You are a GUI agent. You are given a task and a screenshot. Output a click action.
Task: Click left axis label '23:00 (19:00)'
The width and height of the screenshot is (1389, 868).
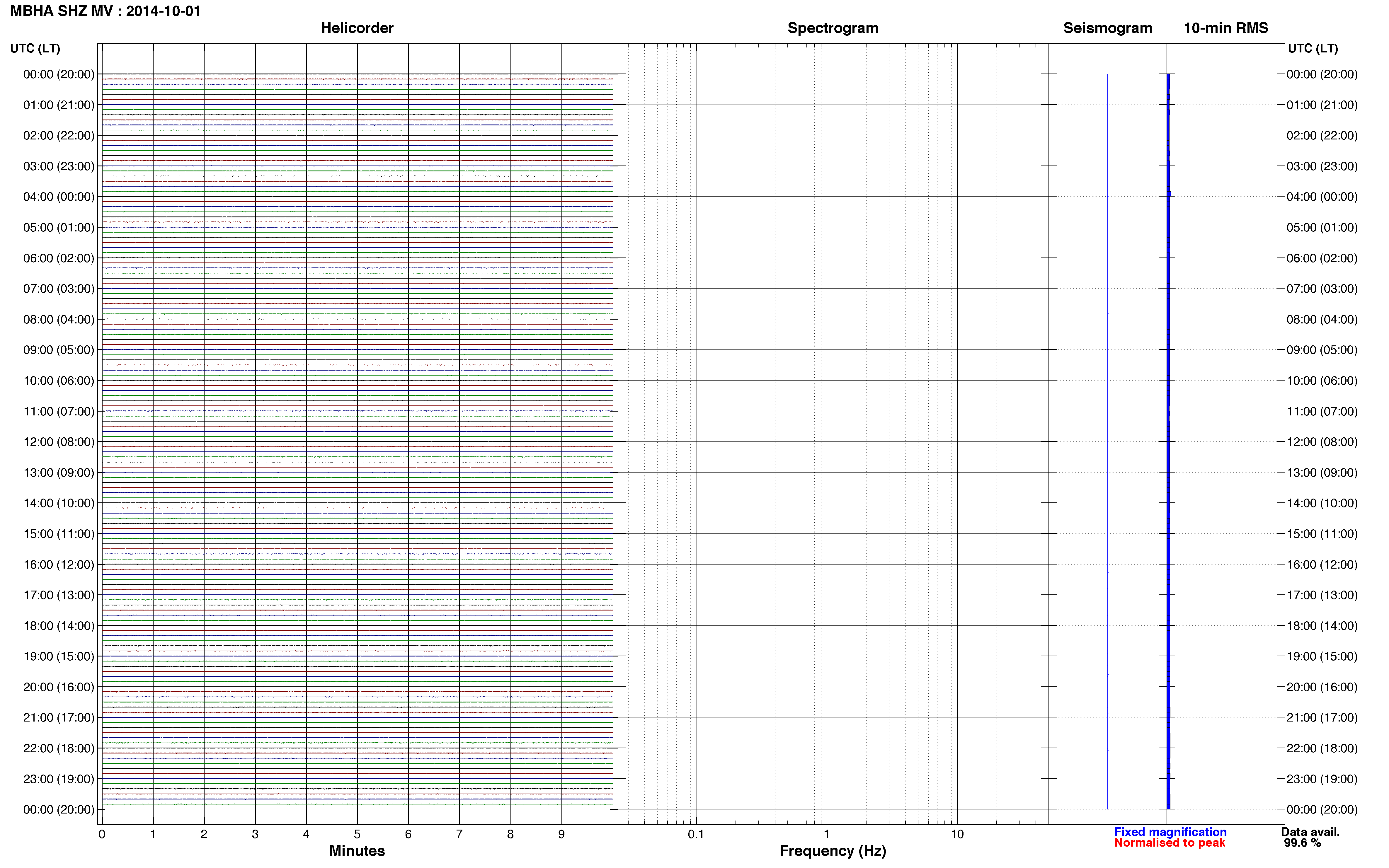tap(59, 779)
